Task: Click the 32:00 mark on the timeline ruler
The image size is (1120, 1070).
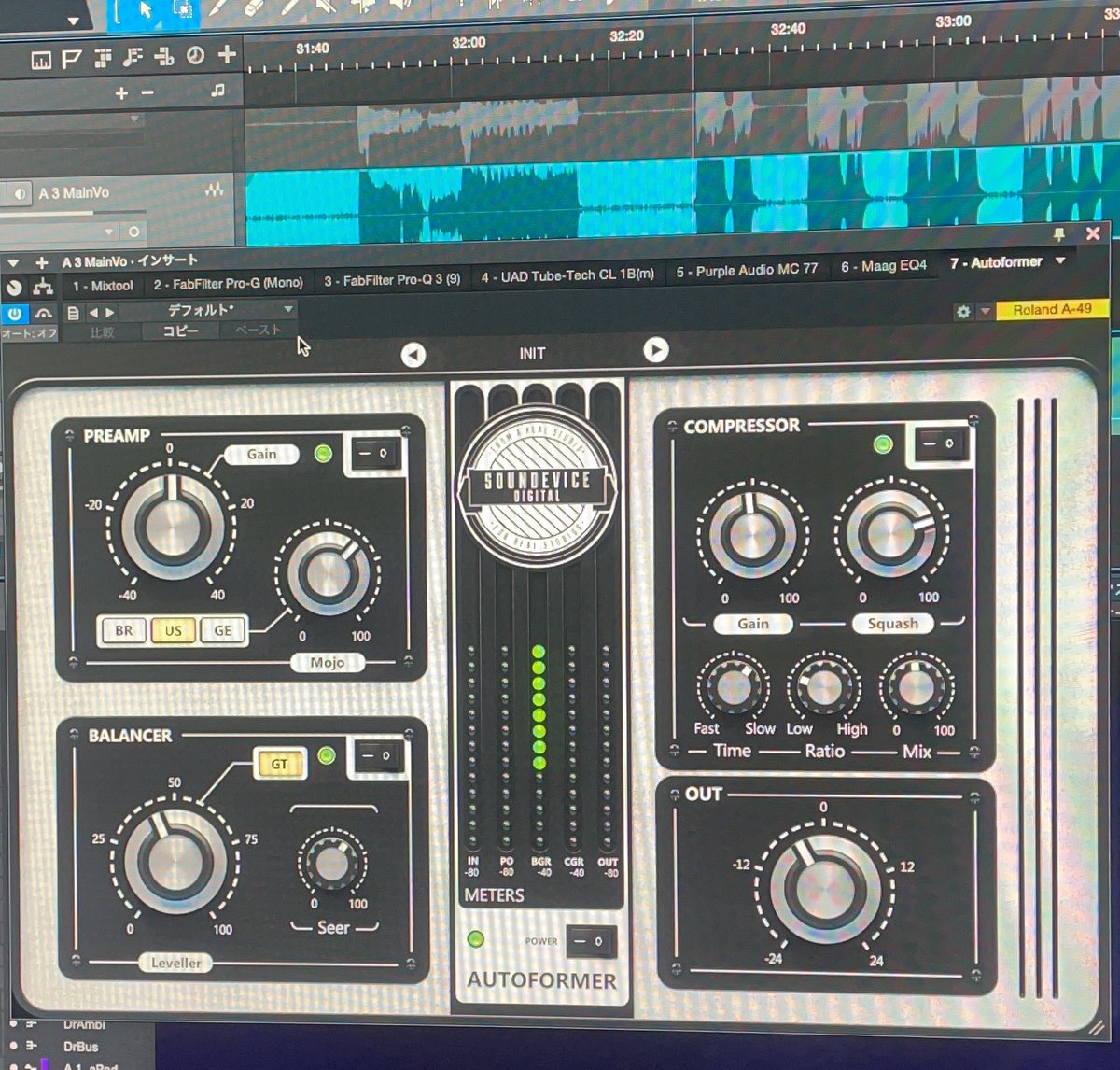Action: (469, 43)
